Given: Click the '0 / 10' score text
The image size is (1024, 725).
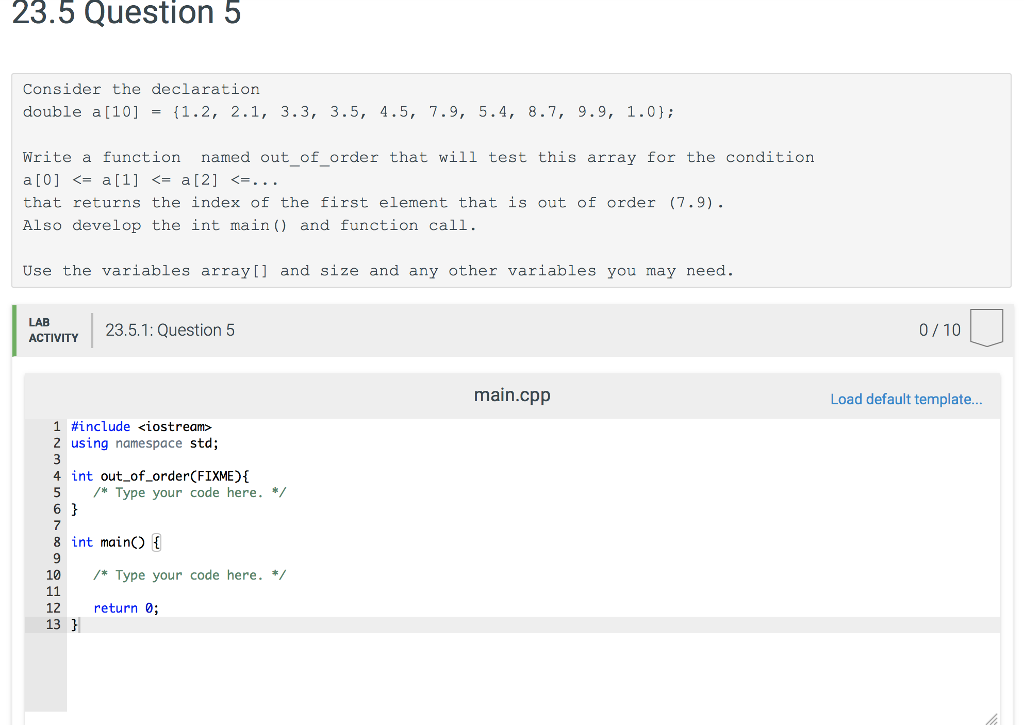Looking at the screenshot, I should [940, 330].
